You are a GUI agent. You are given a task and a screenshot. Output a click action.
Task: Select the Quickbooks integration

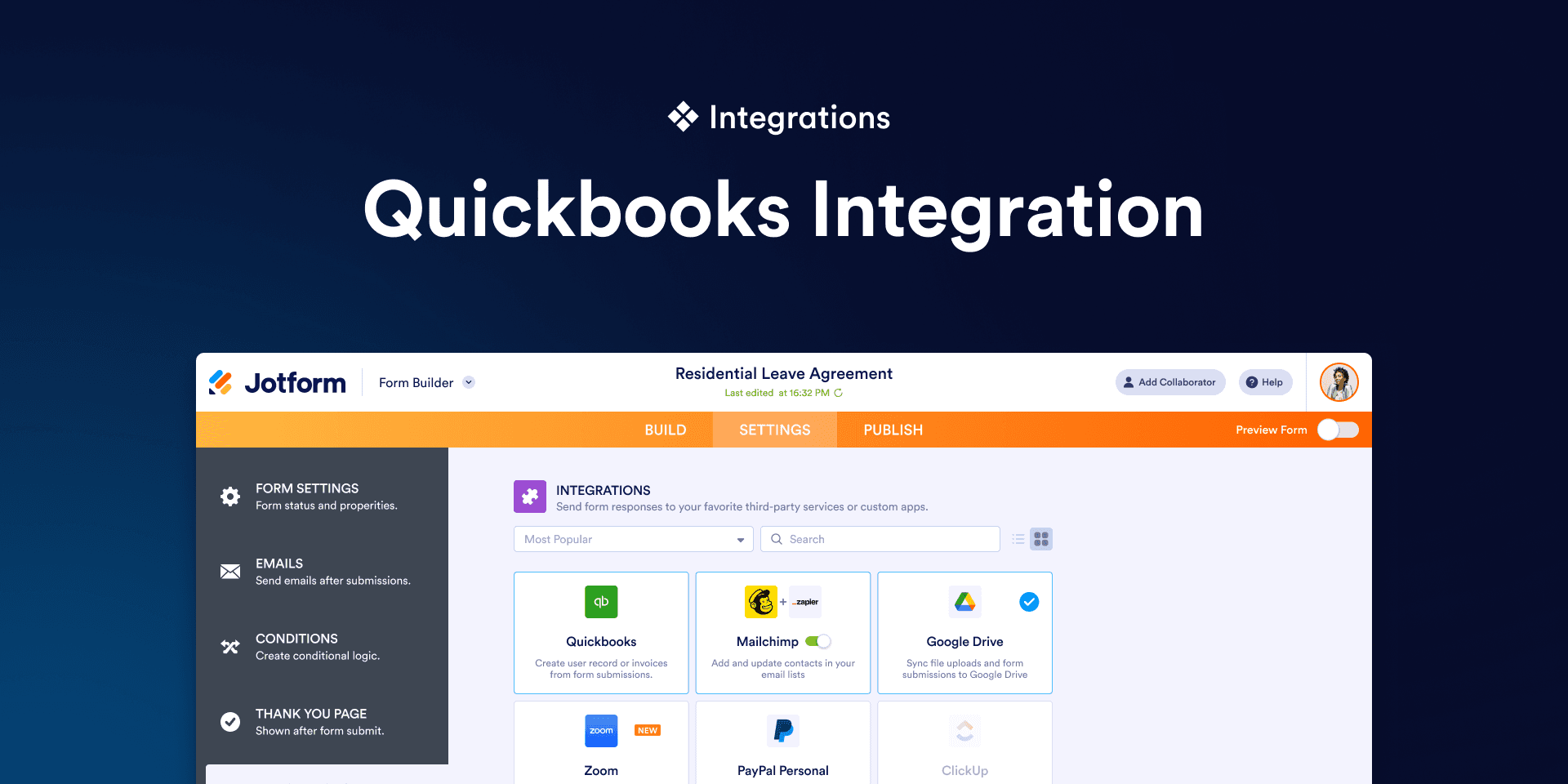(x=601, y=633)
